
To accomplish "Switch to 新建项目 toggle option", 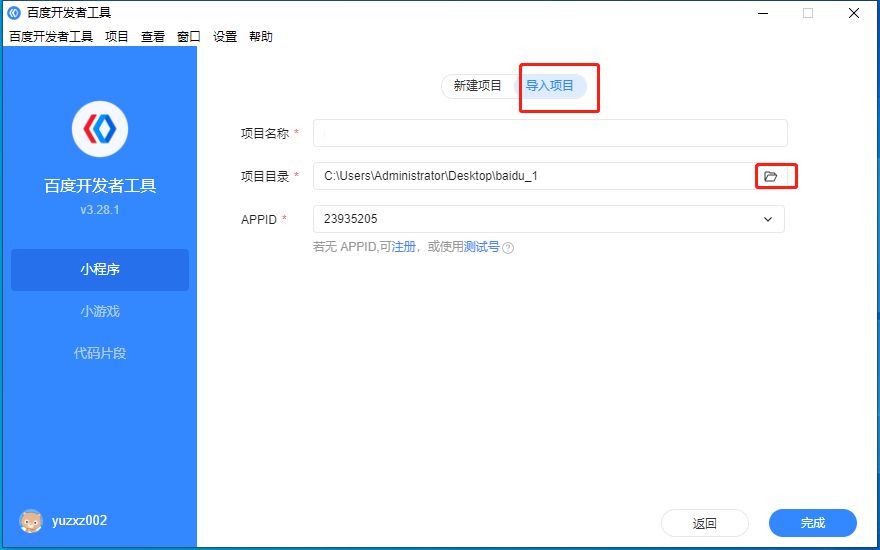I will pyautogui.click(x=478, y=86).
